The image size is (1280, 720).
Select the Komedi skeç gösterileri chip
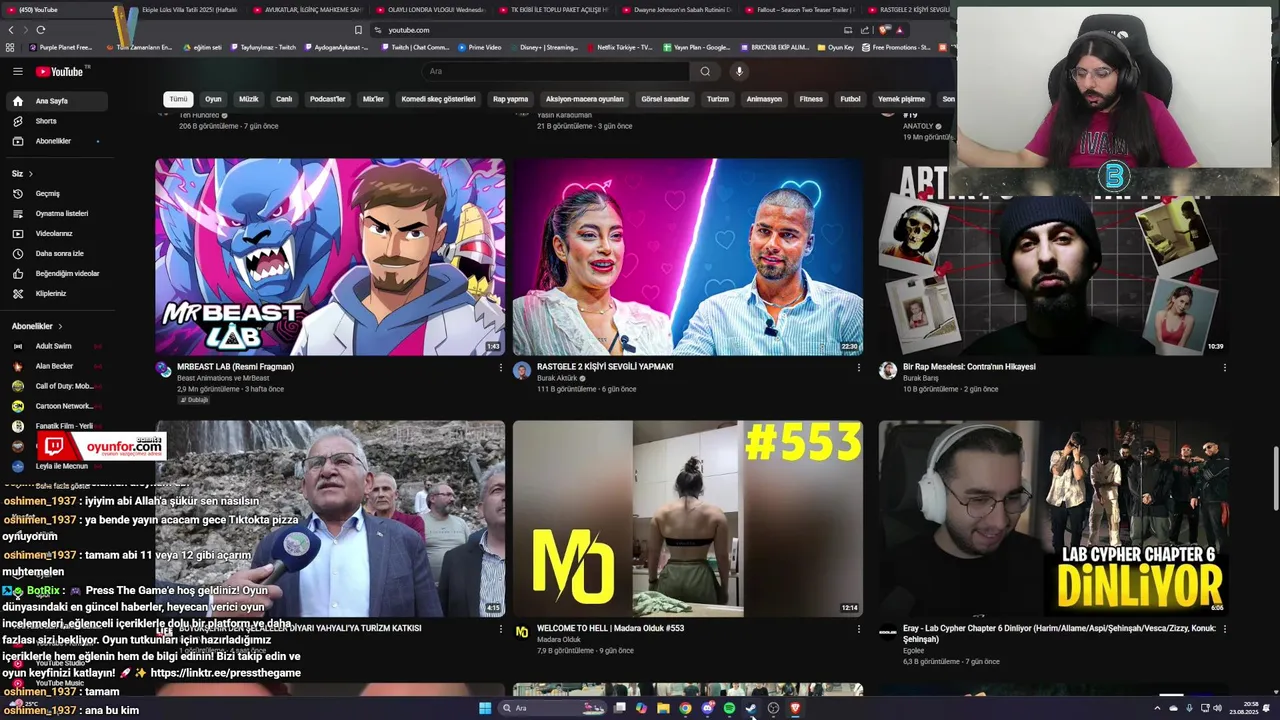(x=438, y=99)
